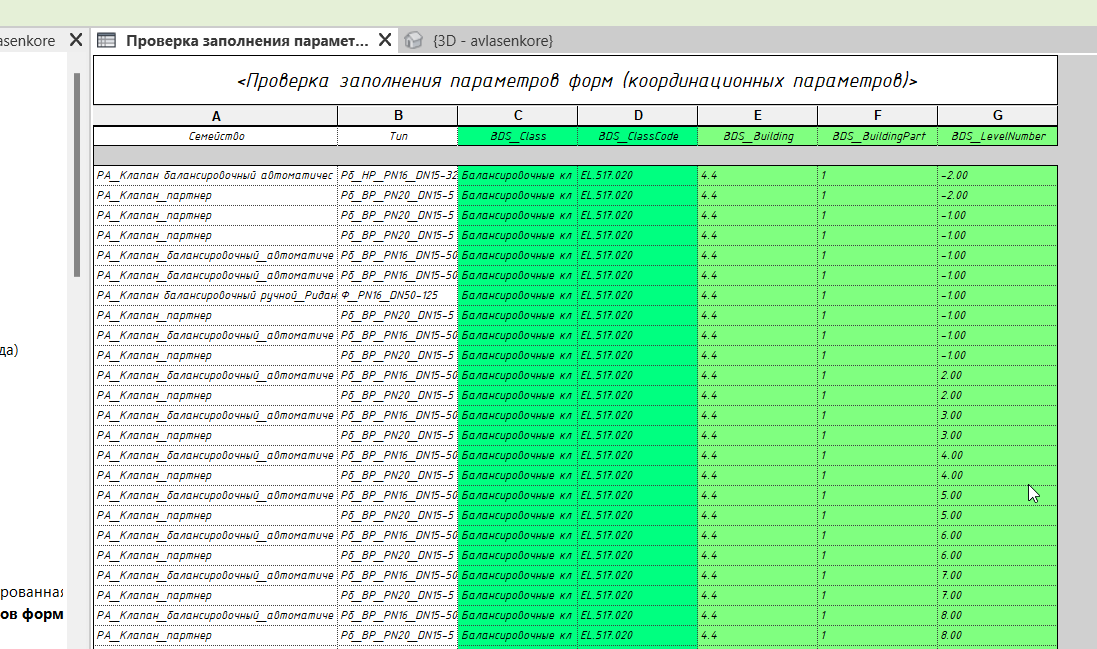The image size is (1097, 649).
Task: Select family cell РА_Клапан балансировочный ручной_Ридан
Action: click(215, 296)
